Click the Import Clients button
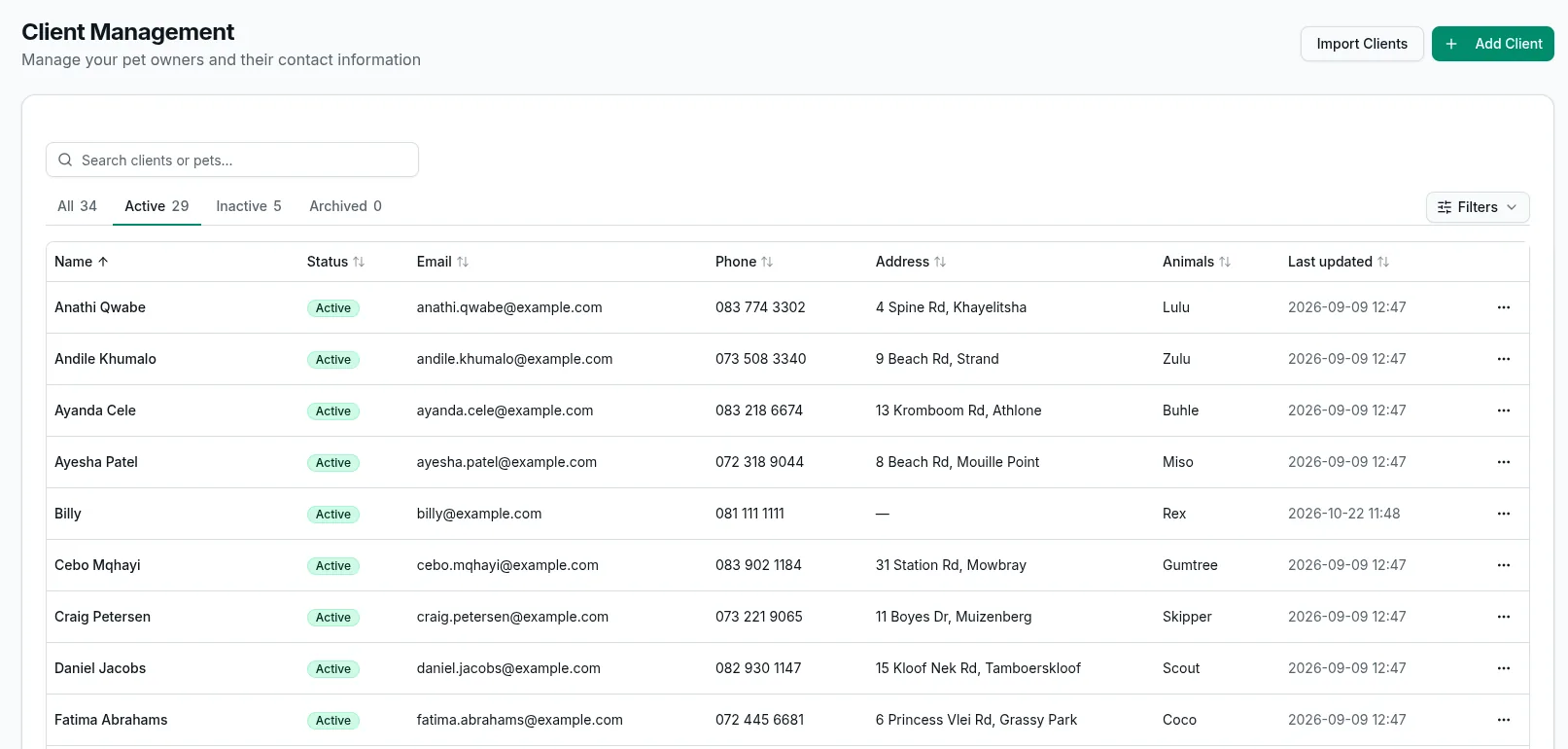Screen dimensions: 1568x749 pos(1362,44)
